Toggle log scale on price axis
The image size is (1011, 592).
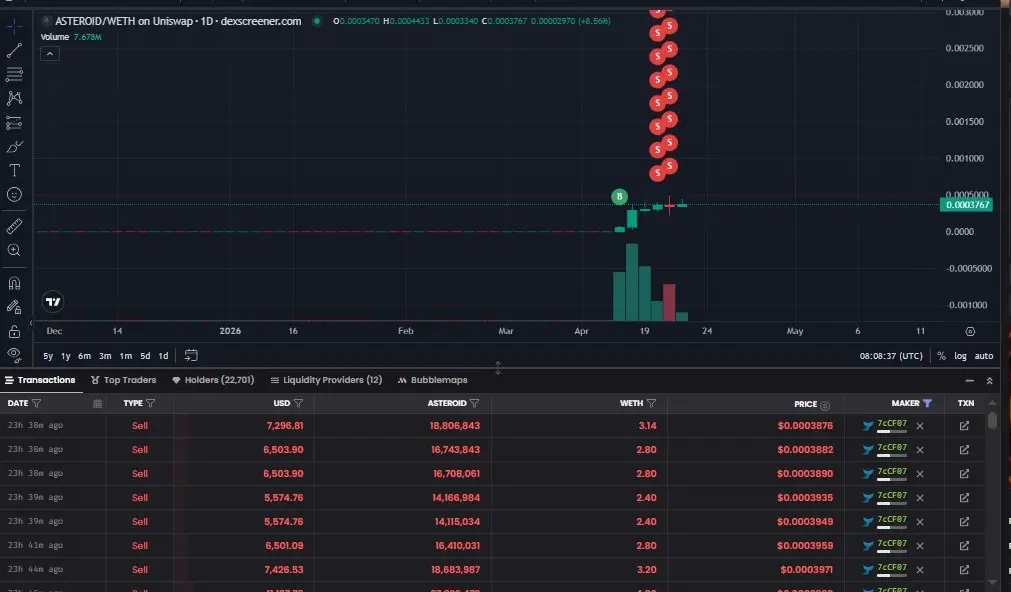(x=960, y=356)
